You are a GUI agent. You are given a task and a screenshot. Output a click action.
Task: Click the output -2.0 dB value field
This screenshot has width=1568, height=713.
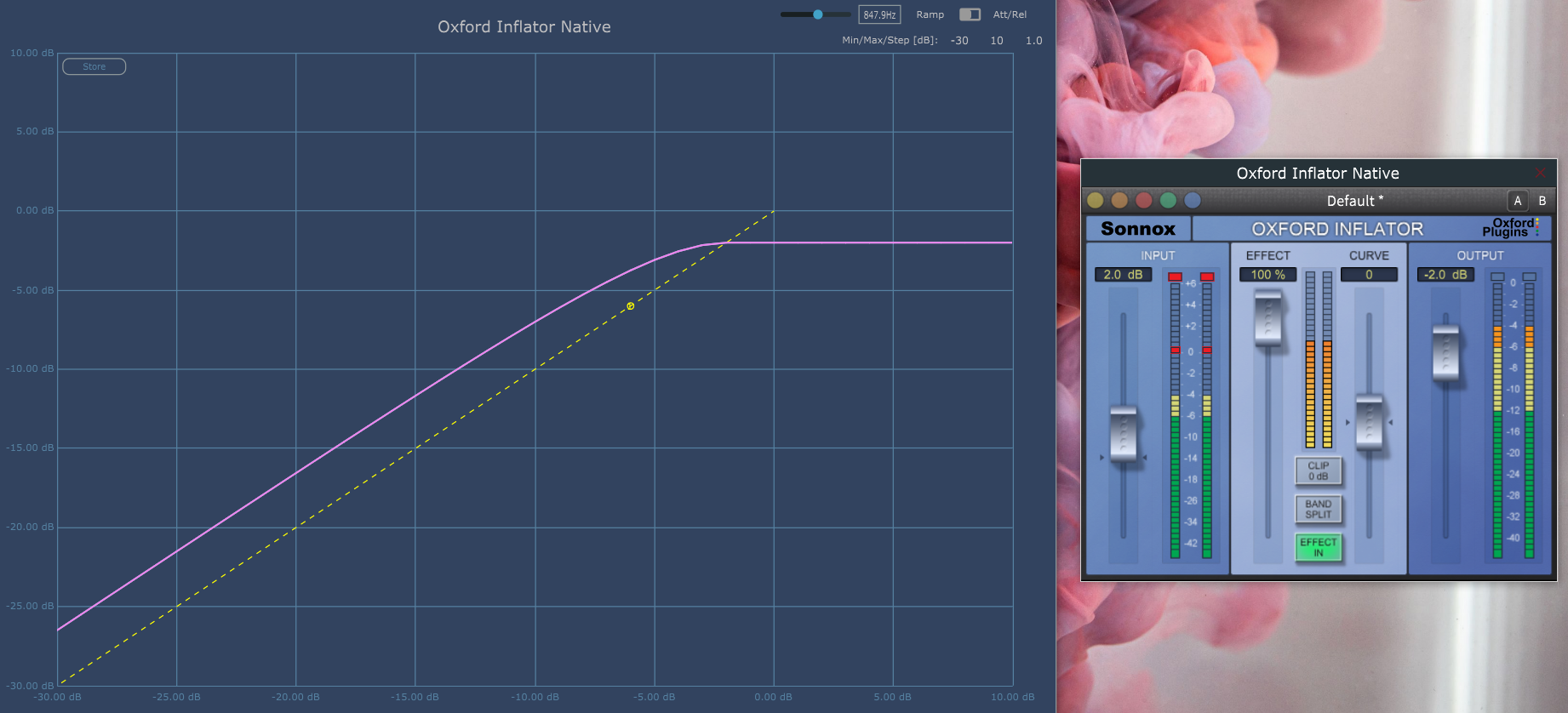click(1445, 275)
